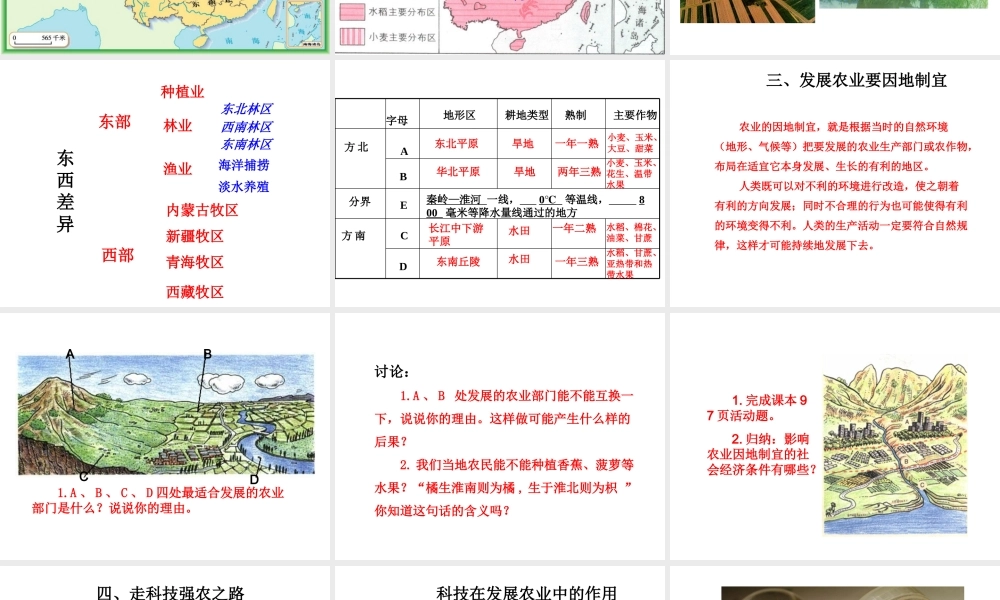The height and width of the screenshot is (600, 1000).
Task: Click the 青海牧区 text
Action: (195, 262)
